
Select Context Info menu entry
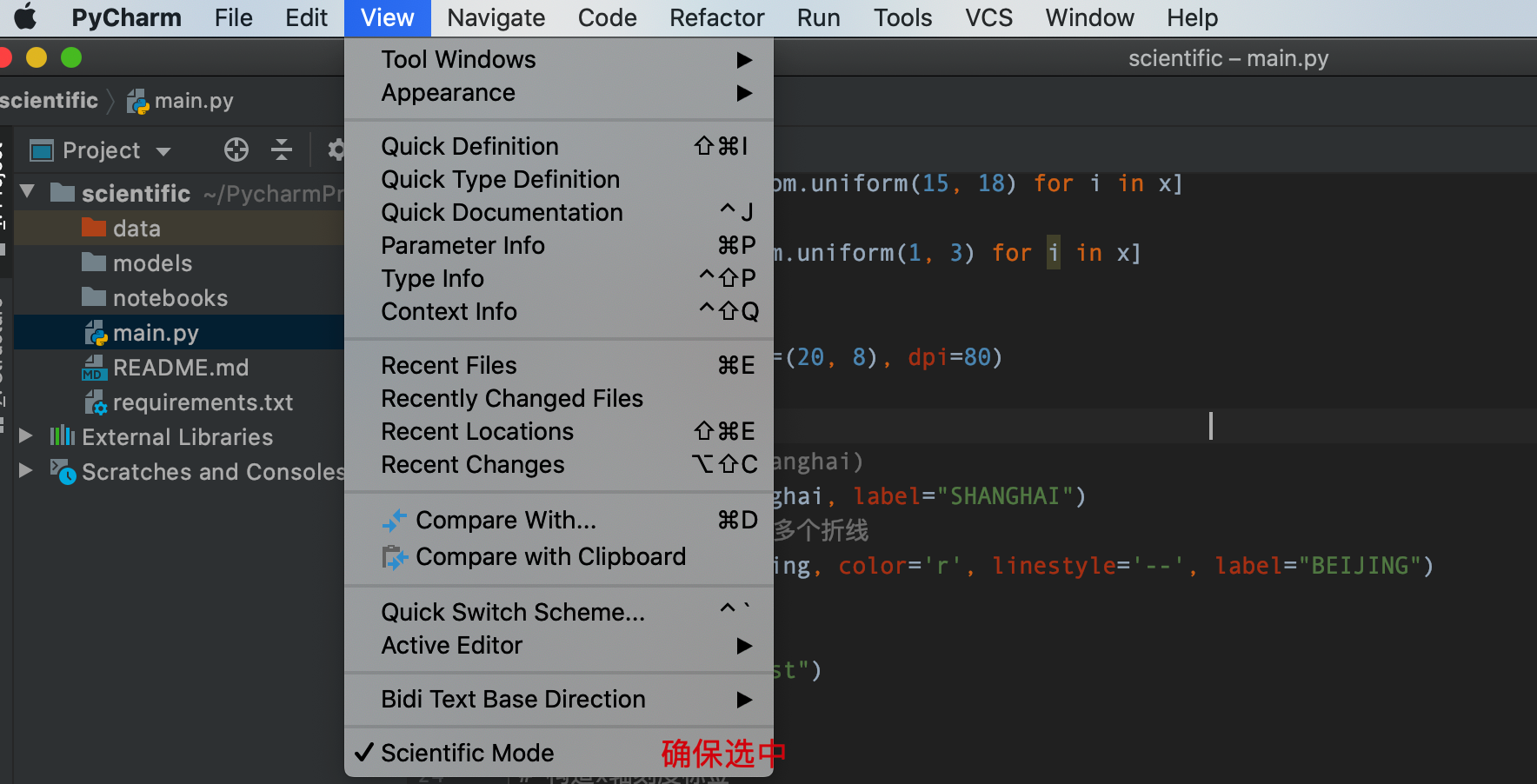coord(559,311)
